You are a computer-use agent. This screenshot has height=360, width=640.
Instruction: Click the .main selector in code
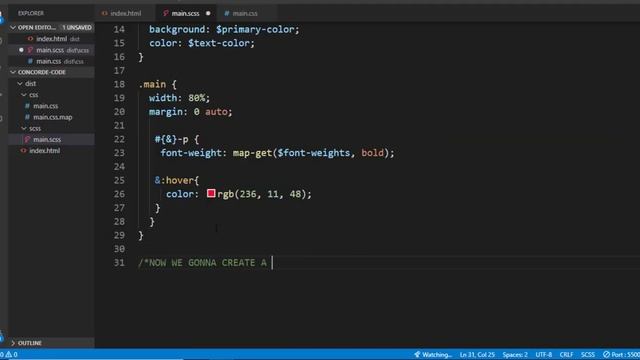click(152, 84)
